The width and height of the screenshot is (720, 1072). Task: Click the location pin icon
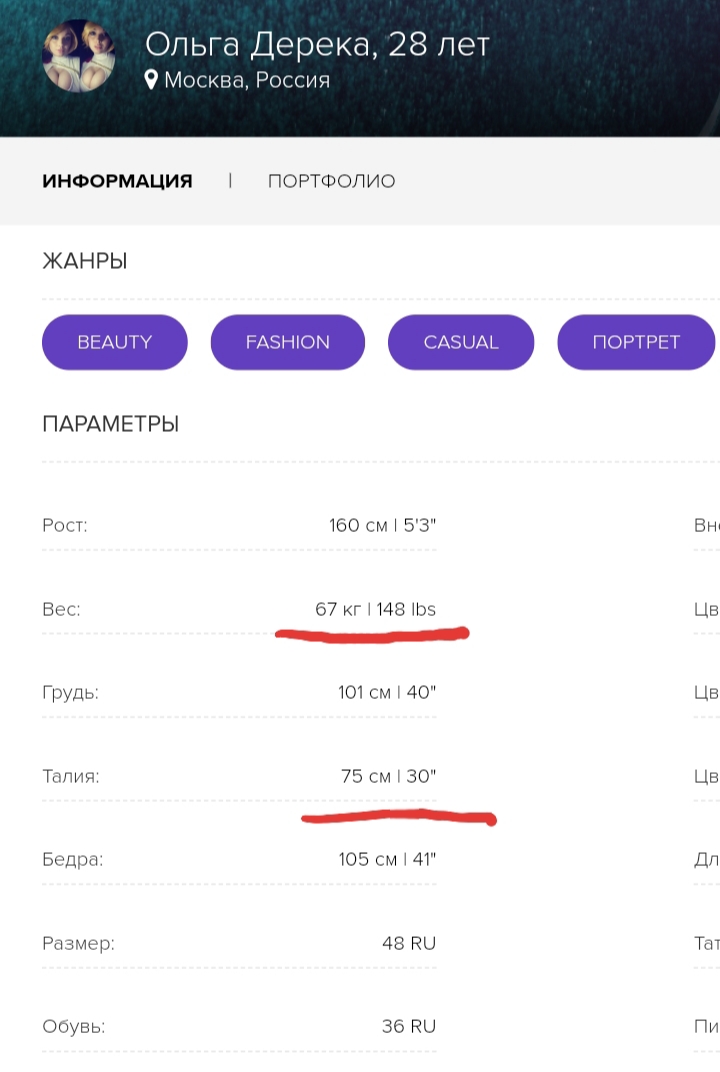151,79
